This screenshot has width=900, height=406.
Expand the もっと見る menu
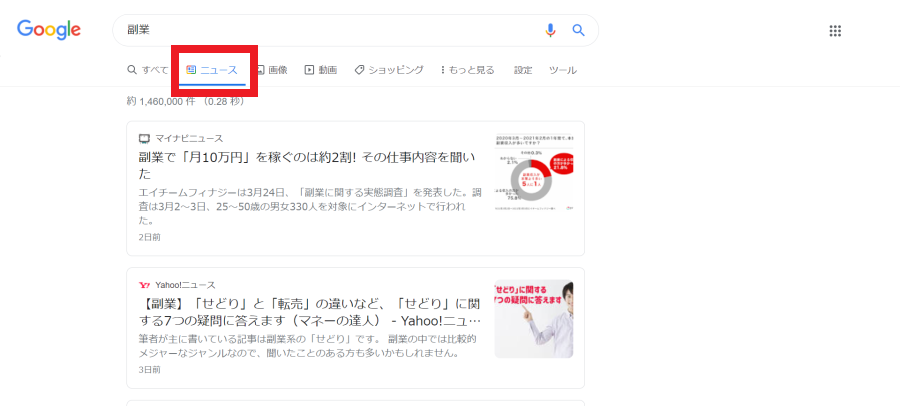pos(467,70)
